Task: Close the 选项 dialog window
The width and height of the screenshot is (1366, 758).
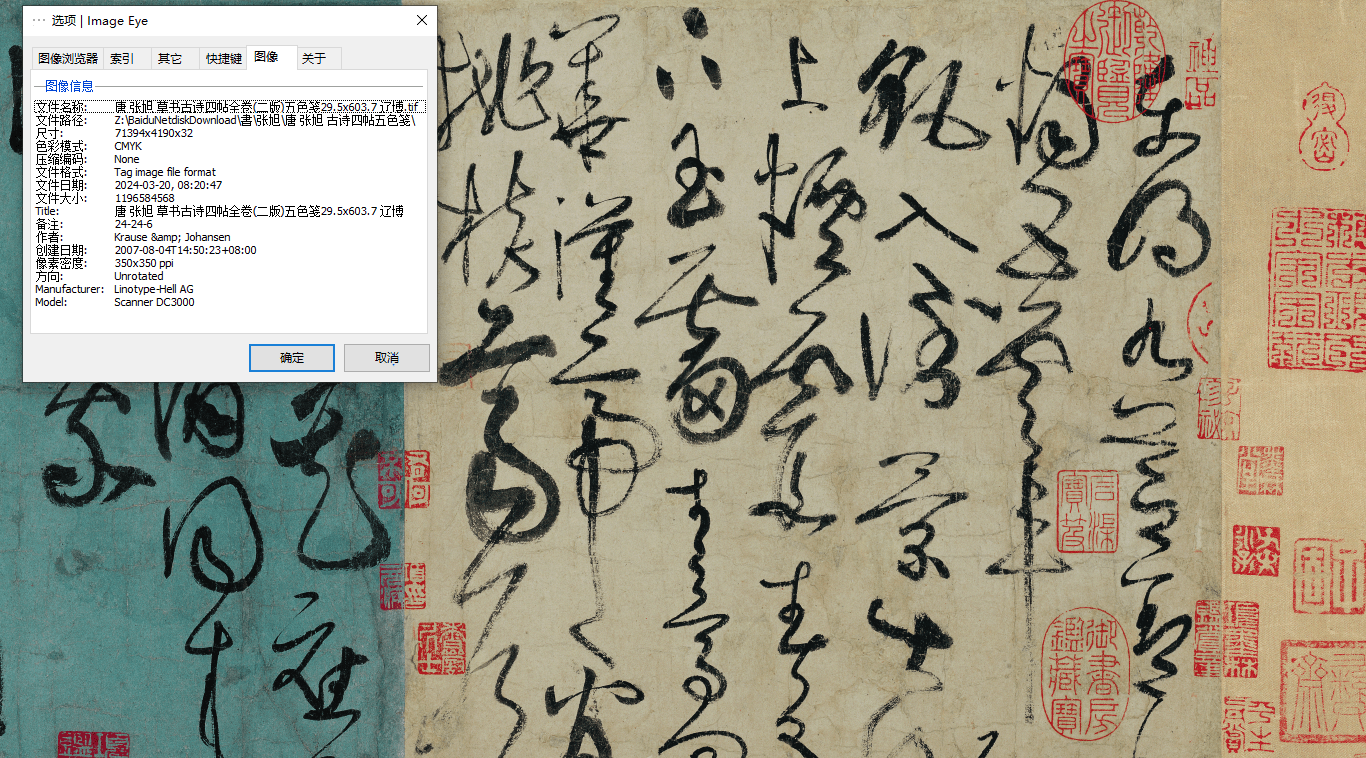Action: click(421, 20)
